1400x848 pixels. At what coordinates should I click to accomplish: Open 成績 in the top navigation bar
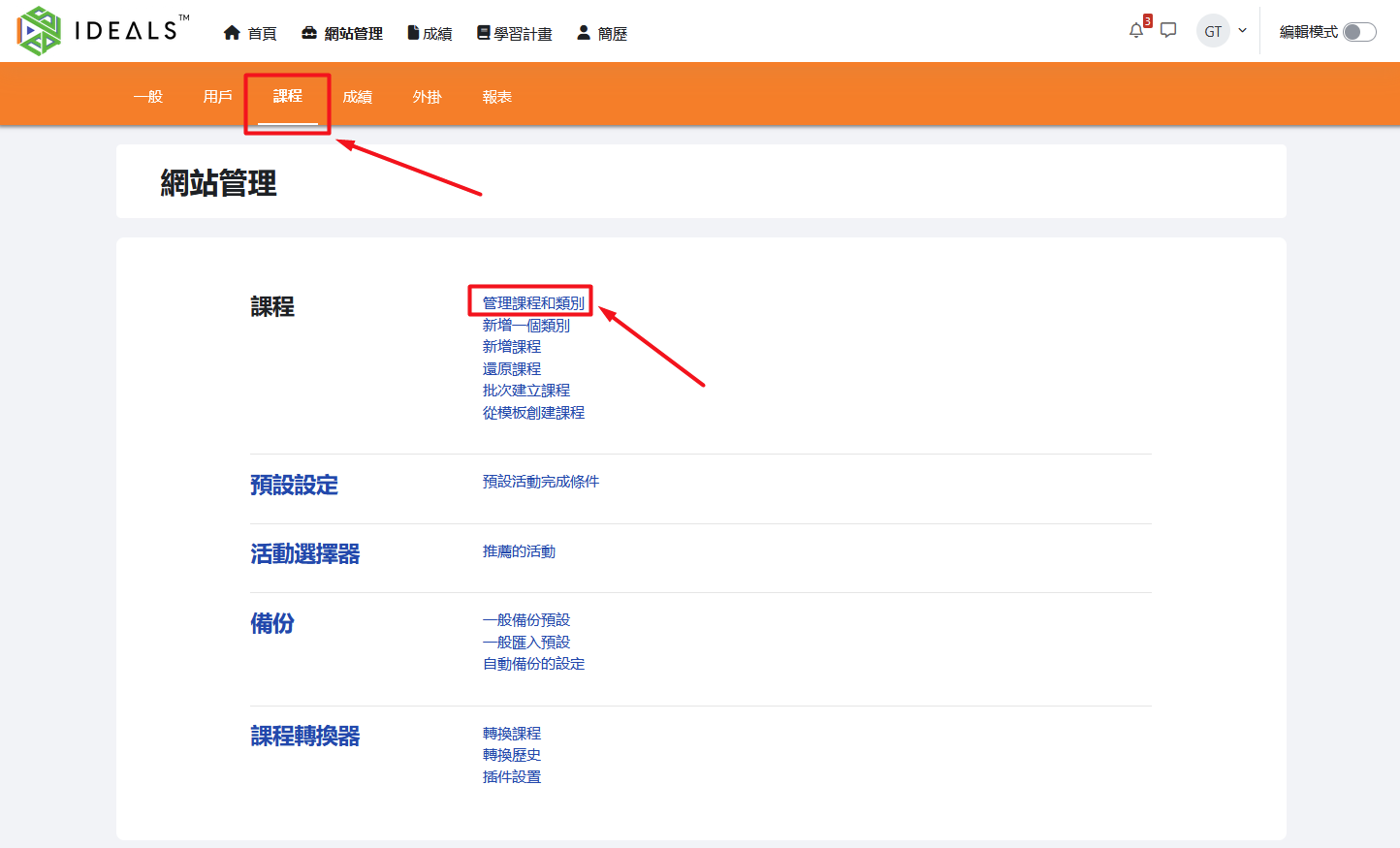[x=430, y=33]
